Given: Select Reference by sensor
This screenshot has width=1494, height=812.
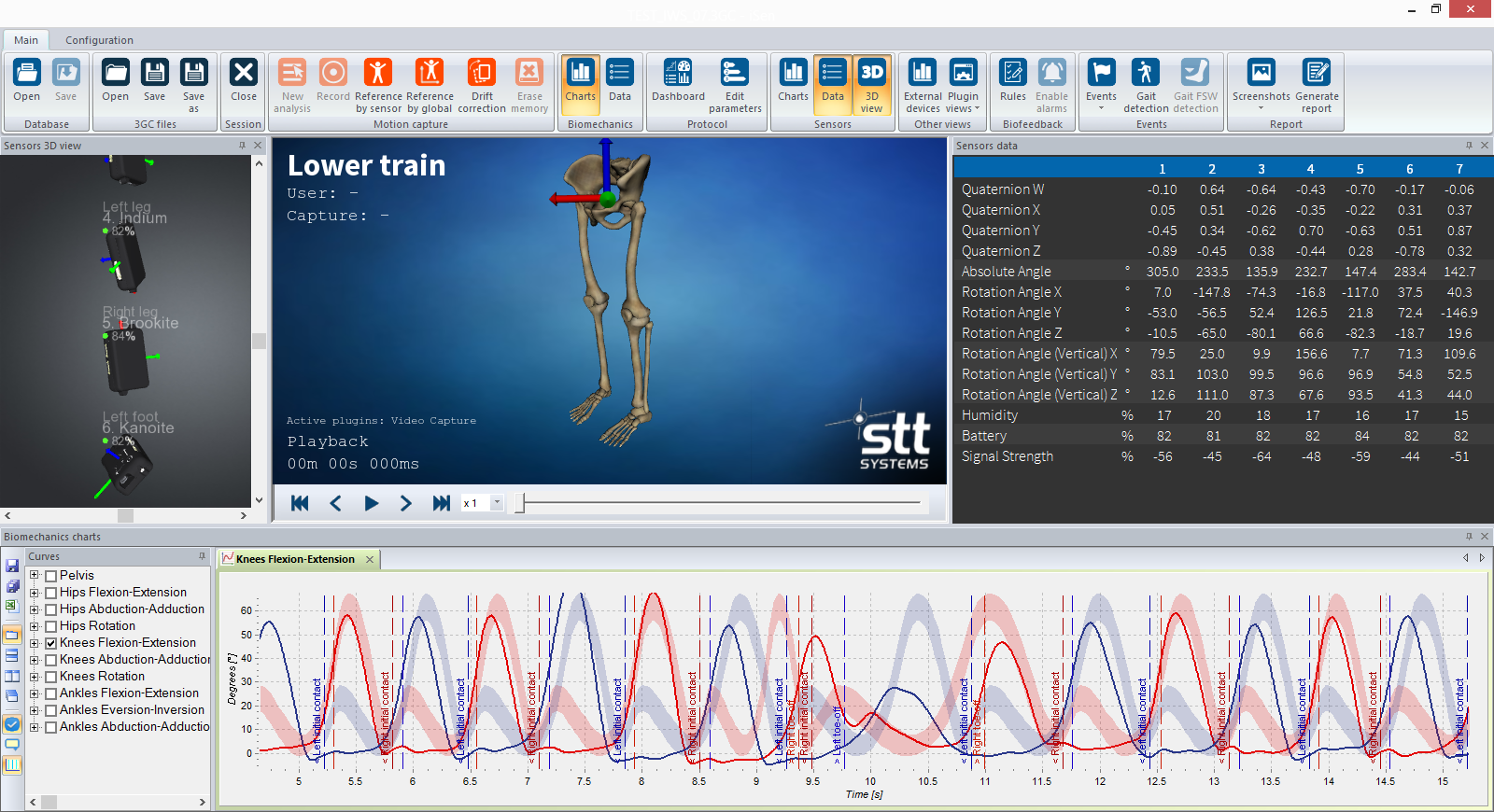Looking at the screenshot, I should (x=378, y=85).
